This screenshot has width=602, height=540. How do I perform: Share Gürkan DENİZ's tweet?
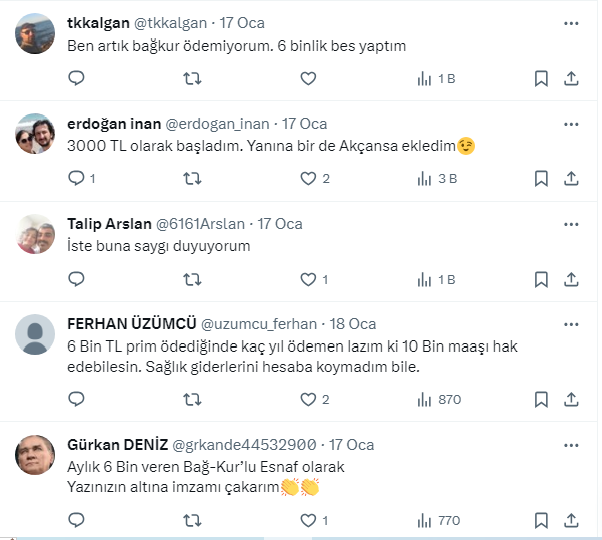pos(571,520)
